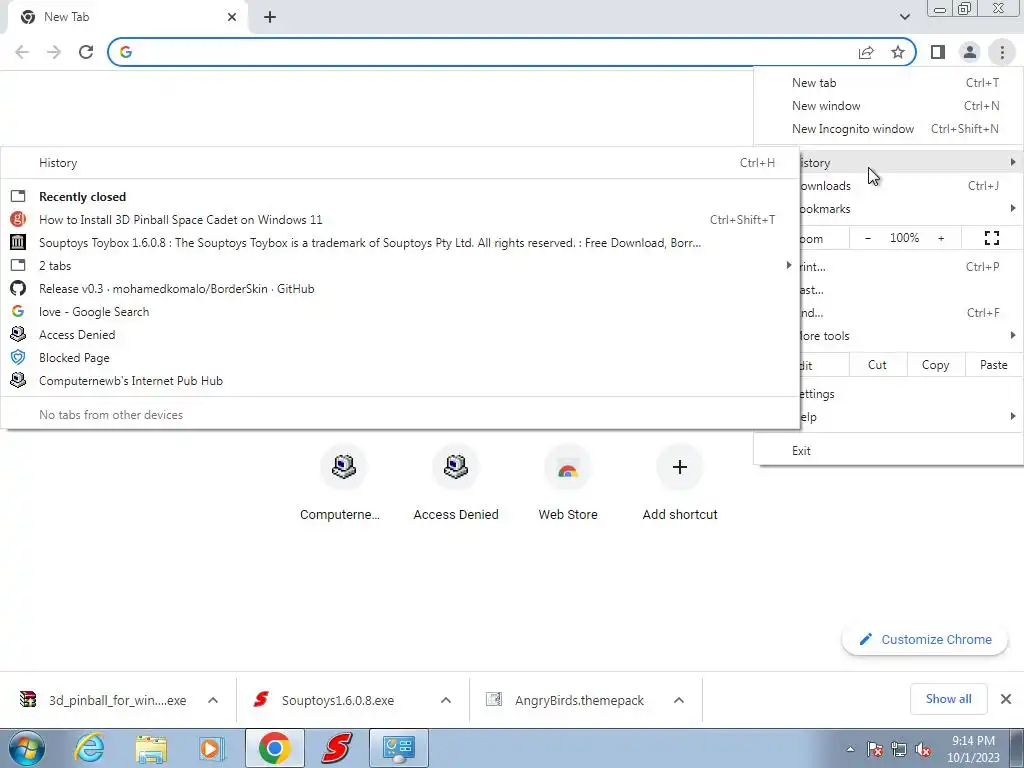1024x768 pixels.
Task: Expand options for AngryBirds.themepack download
Action: (x=679, y=700)
